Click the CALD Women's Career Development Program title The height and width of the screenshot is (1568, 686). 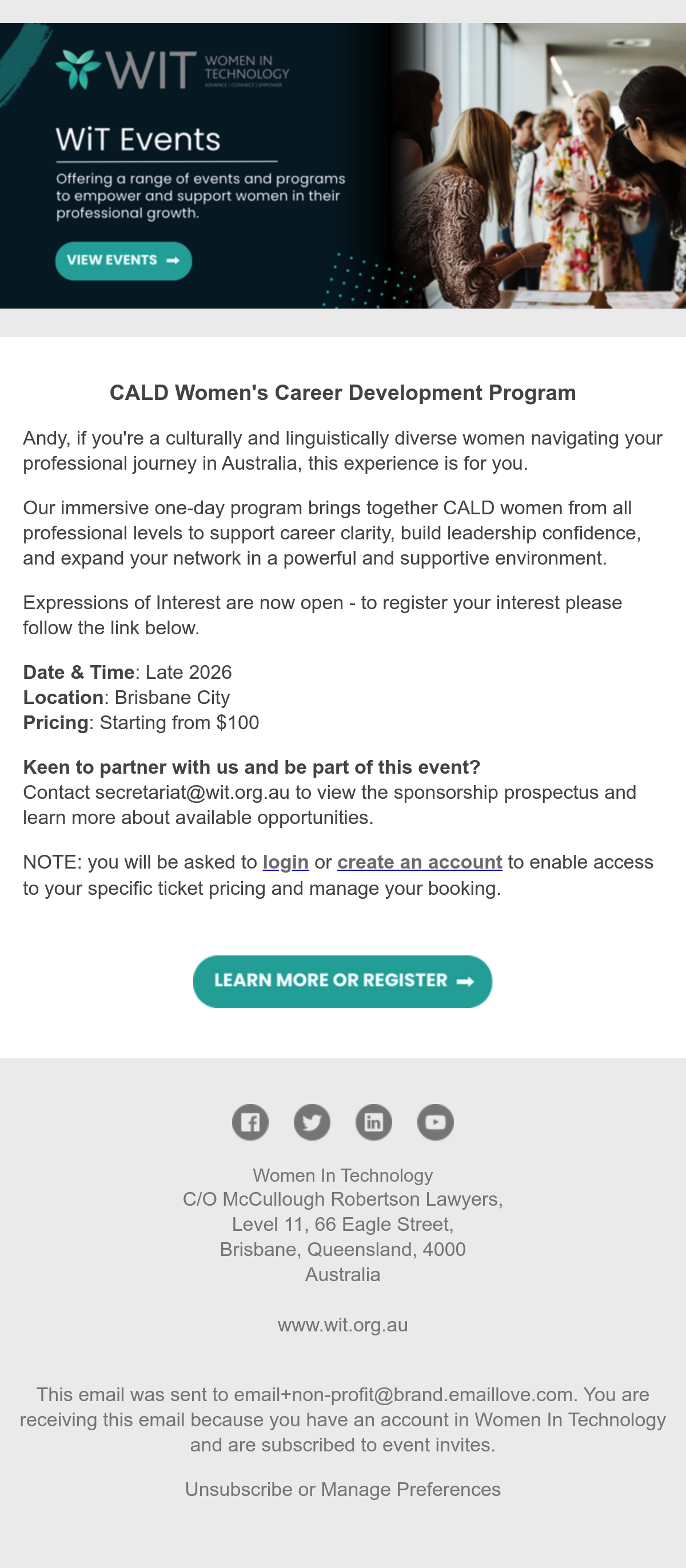coord(342,393)
